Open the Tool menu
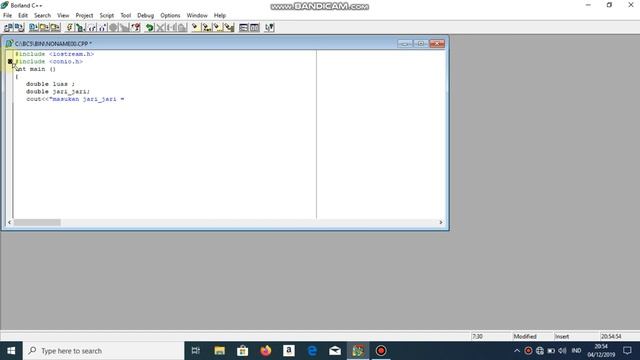 click(125, 16)
